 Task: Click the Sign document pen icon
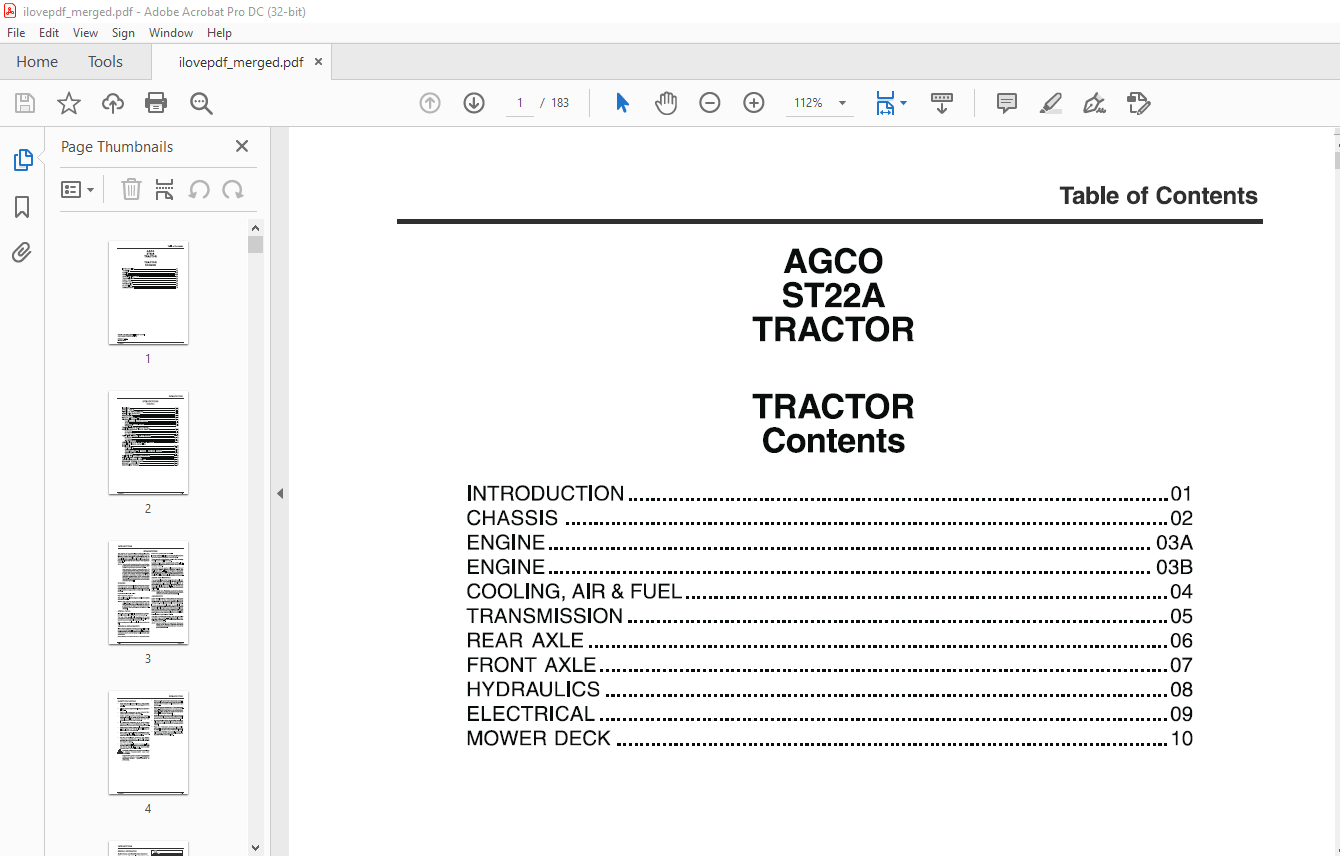pos(1094,103)
